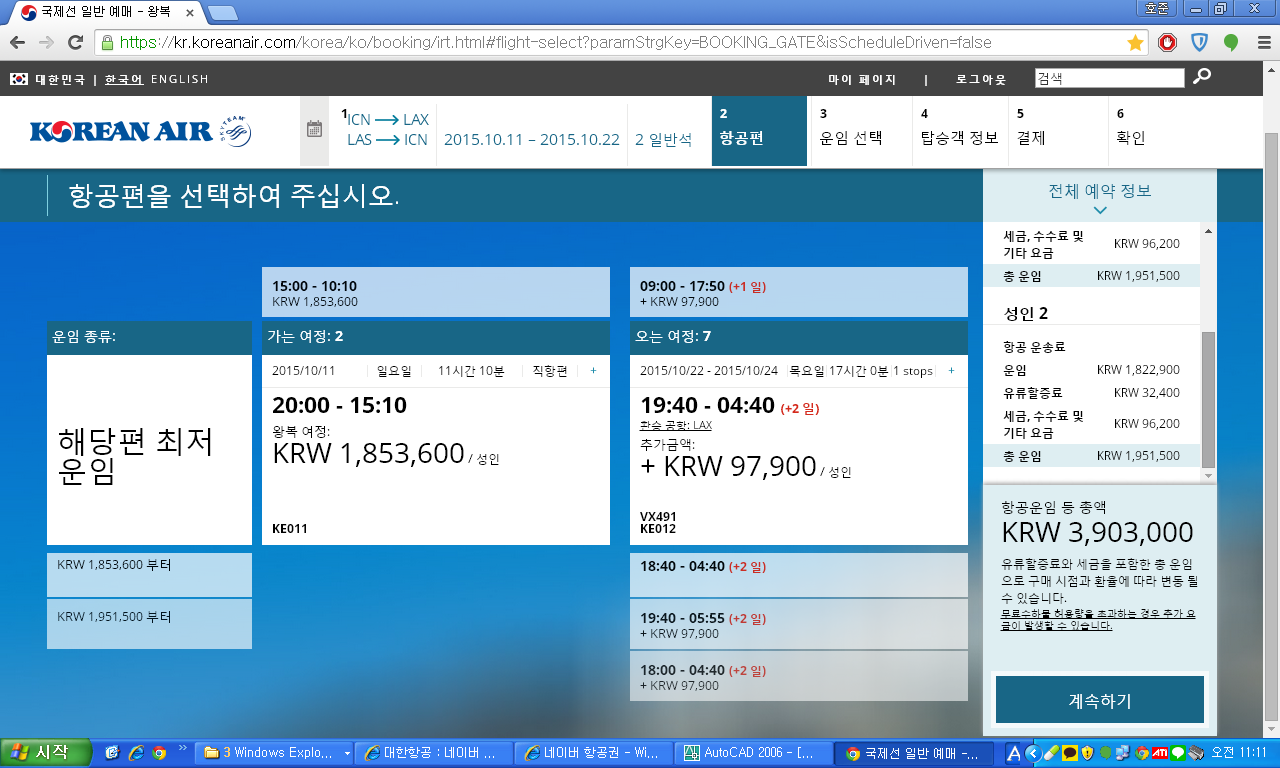Open the 무료수하물 허용량 extra charge link

pyautogui.click(x=1099, y=619)
